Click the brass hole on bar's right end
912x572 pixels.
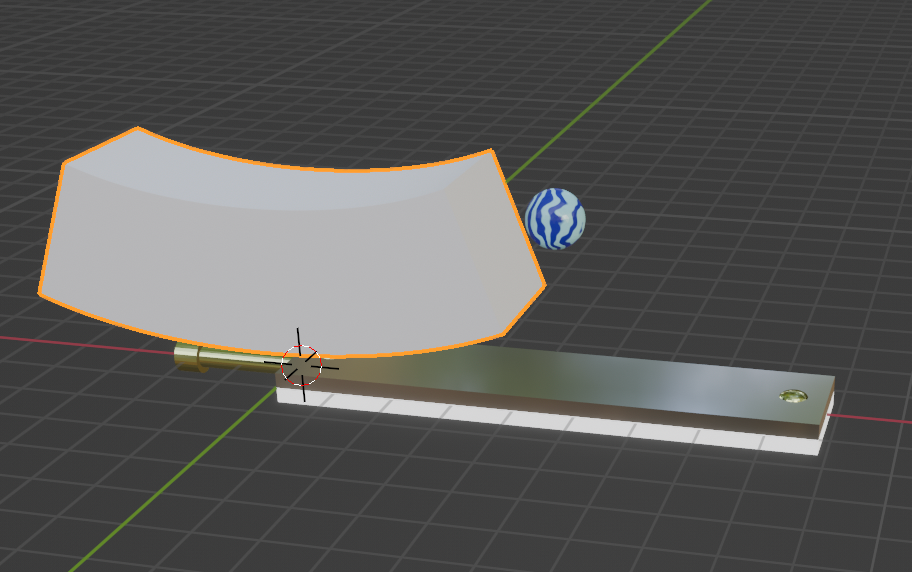point(793,398)
